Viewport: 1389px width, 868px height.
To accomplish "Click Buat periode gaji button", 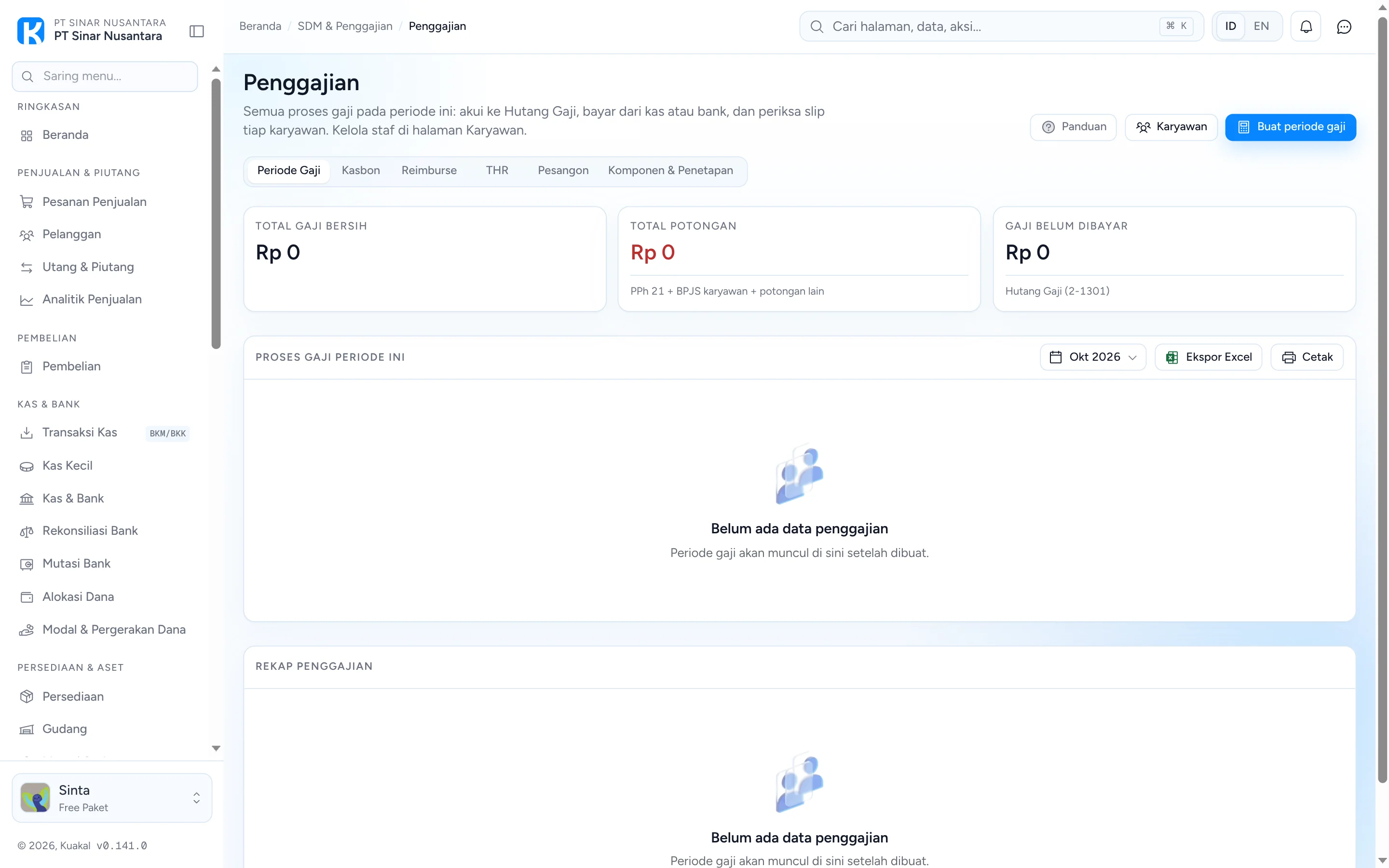I will coord(1290,127).
